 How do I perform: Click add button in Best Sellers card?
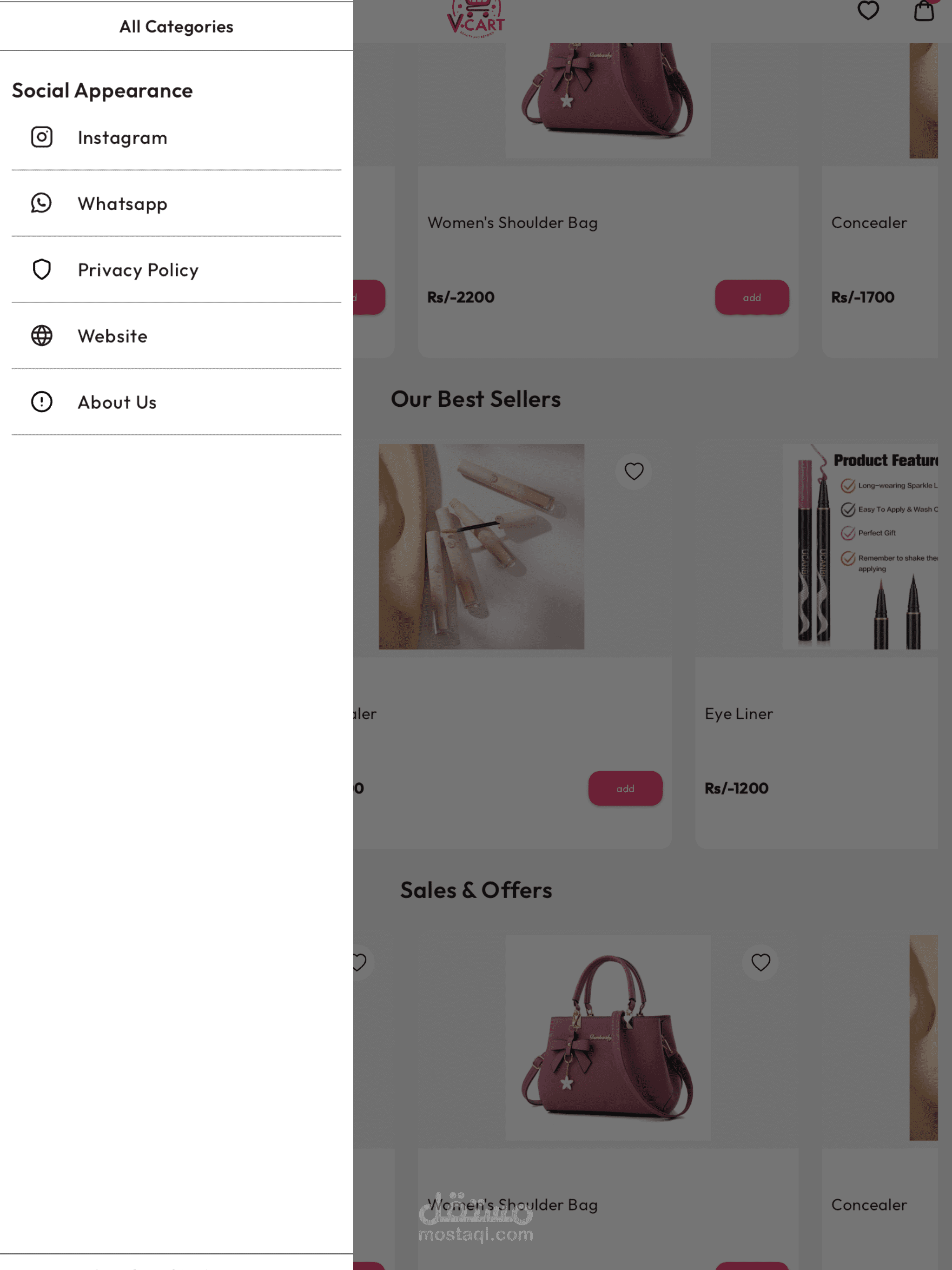tap(625, 788)
